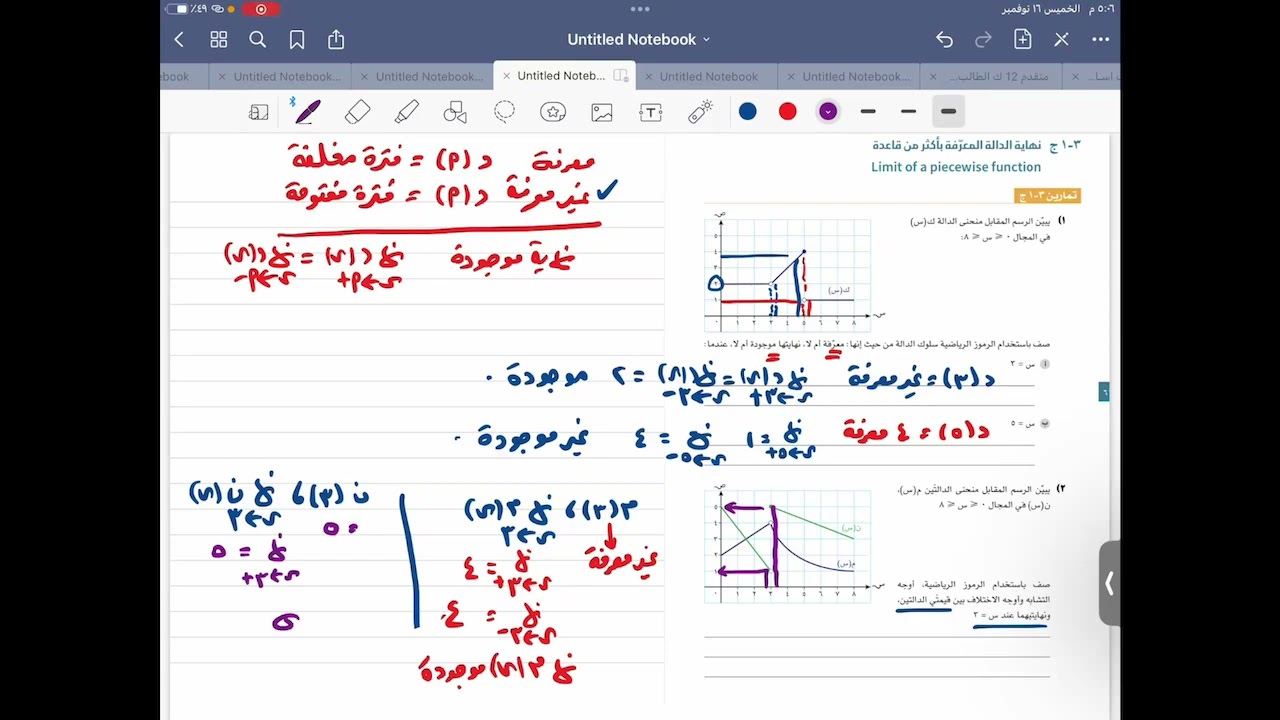Tap the red screen recording indicator

click(x=261, y=9)
